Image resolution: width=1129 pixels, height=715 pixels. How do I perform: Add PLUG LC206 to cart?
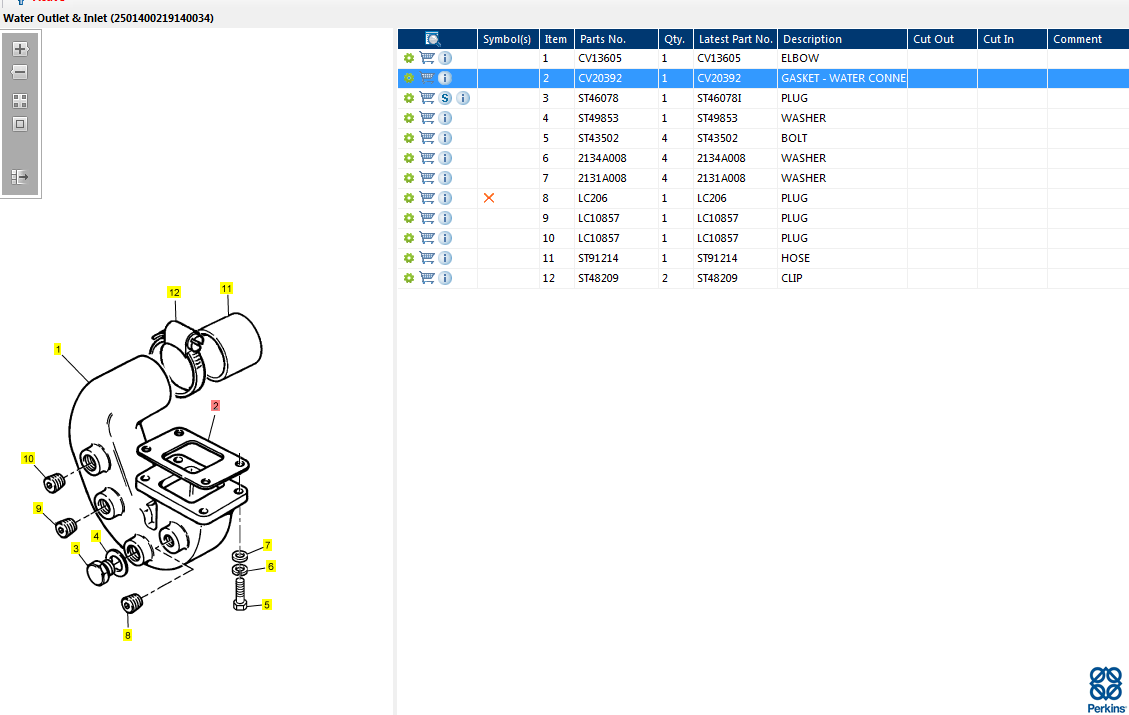(x=427, y=198)
